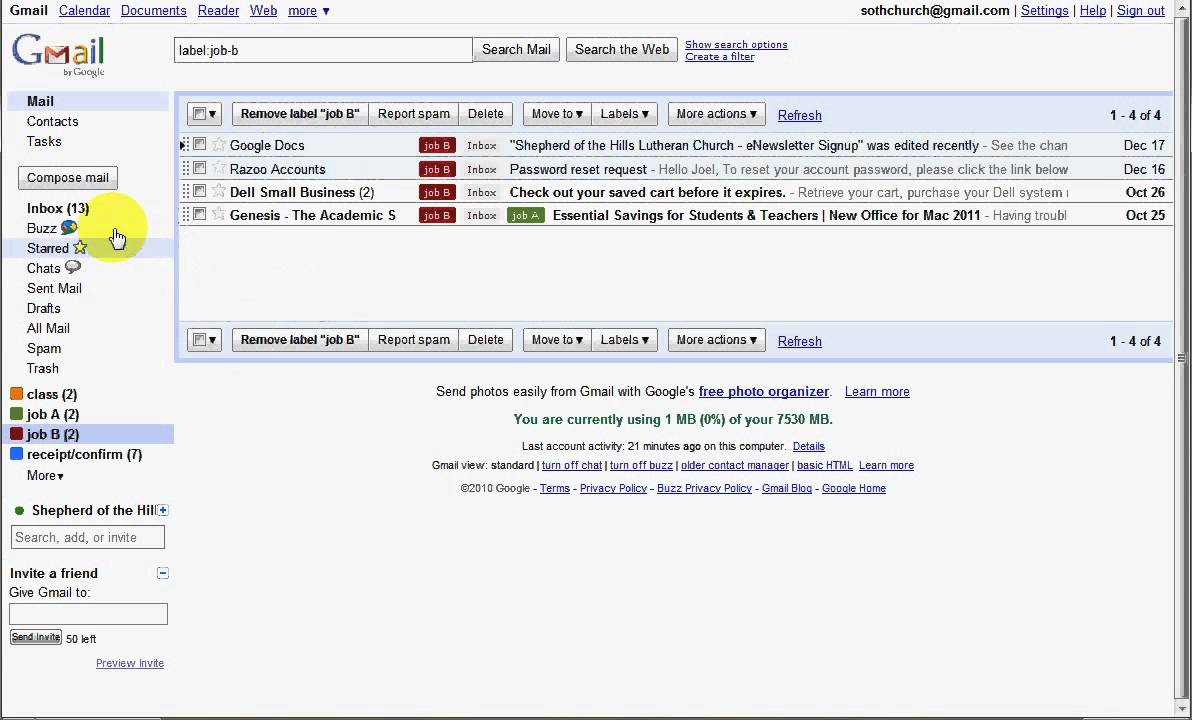This screenshot has width=1192, height=720.
Task: Click the bottom Delete button
Action: click(x=486, y=340)
